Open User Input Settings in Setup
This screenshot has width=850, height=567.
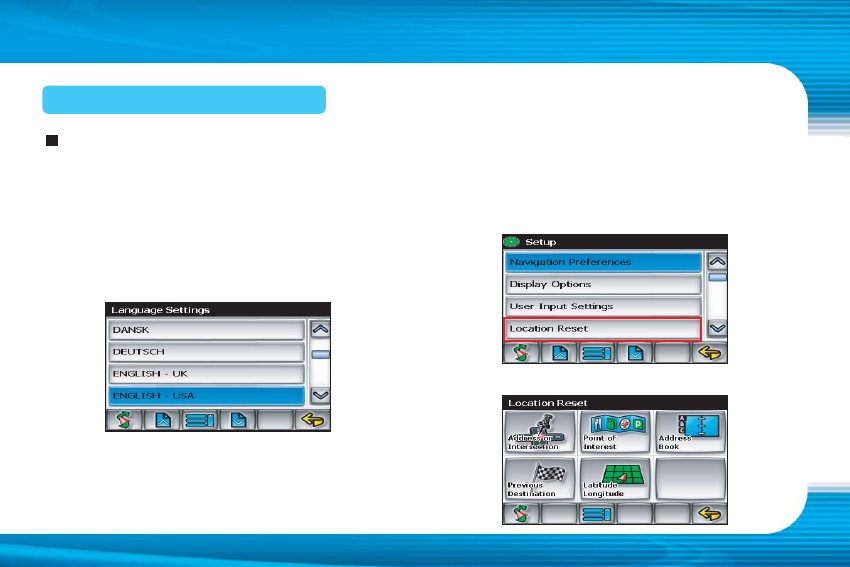click(x=603, y=307)
